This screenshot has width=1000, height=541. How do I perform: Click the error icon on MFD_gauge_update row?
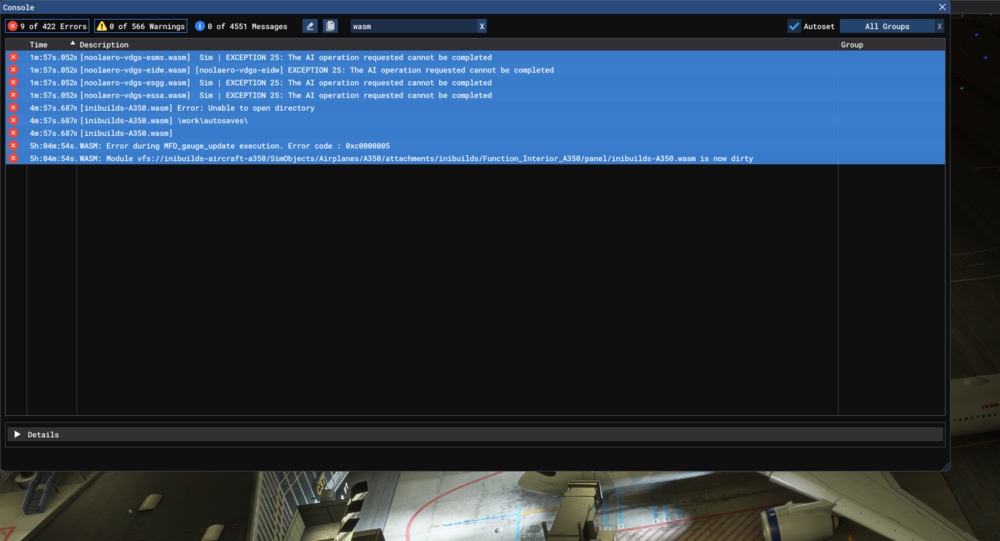13,146
